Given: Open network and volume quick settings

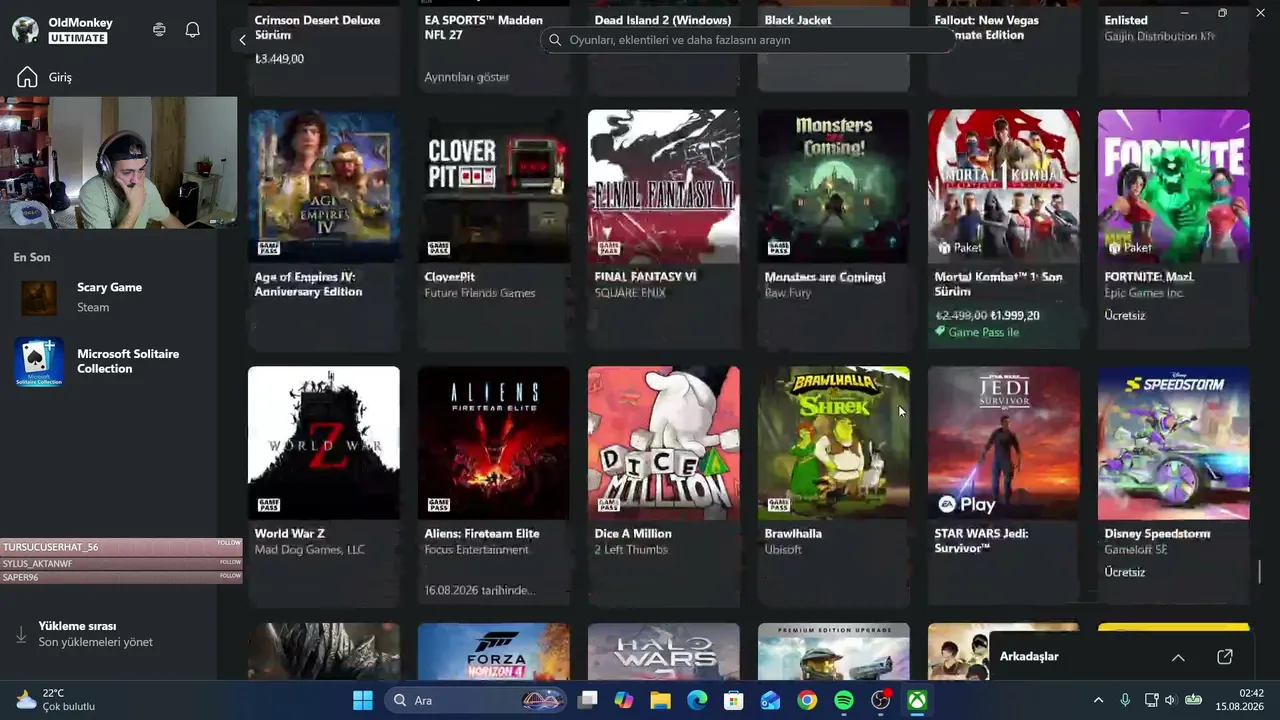Looking at the screenshot, I should pos(1172,700).
